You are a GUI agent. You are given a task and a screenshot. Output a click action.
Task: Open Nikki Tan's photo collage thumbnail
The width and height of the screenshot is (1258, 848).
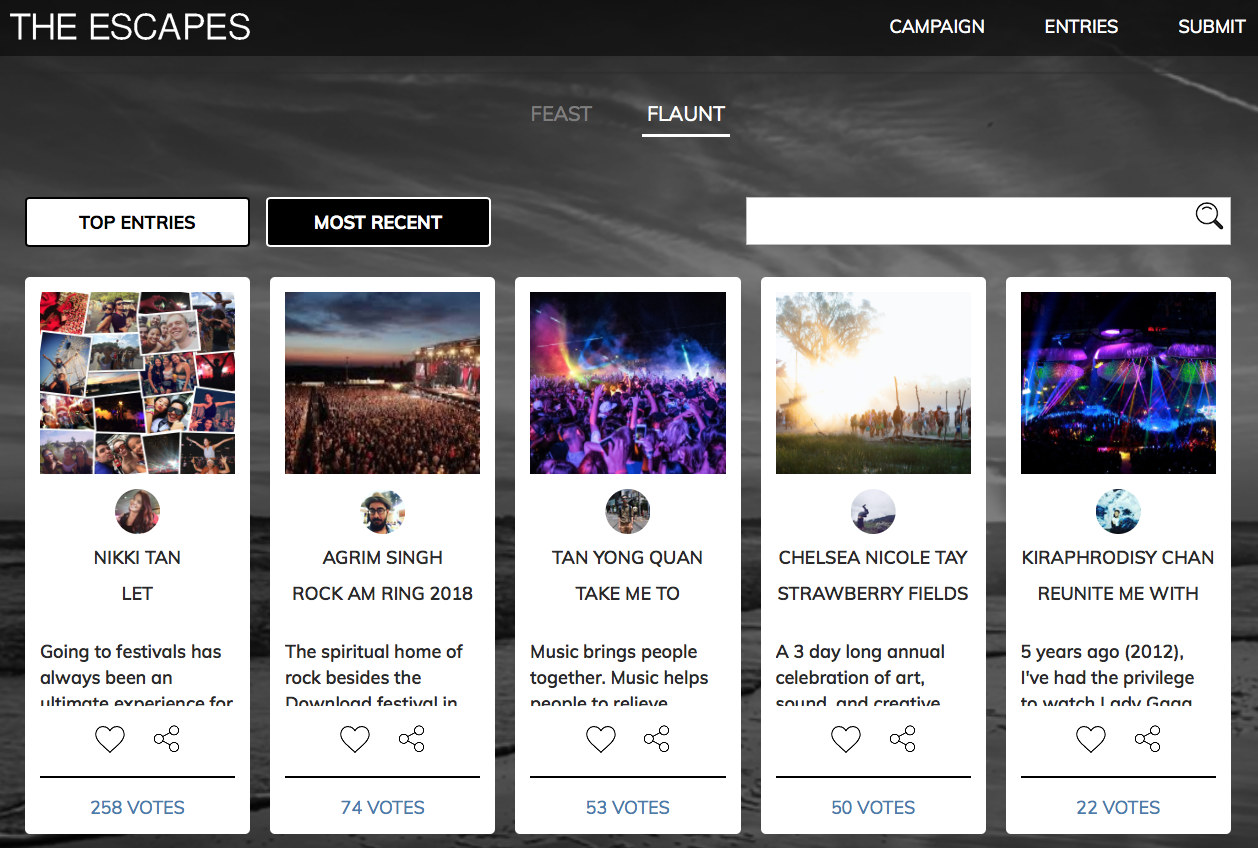(137, 383)
